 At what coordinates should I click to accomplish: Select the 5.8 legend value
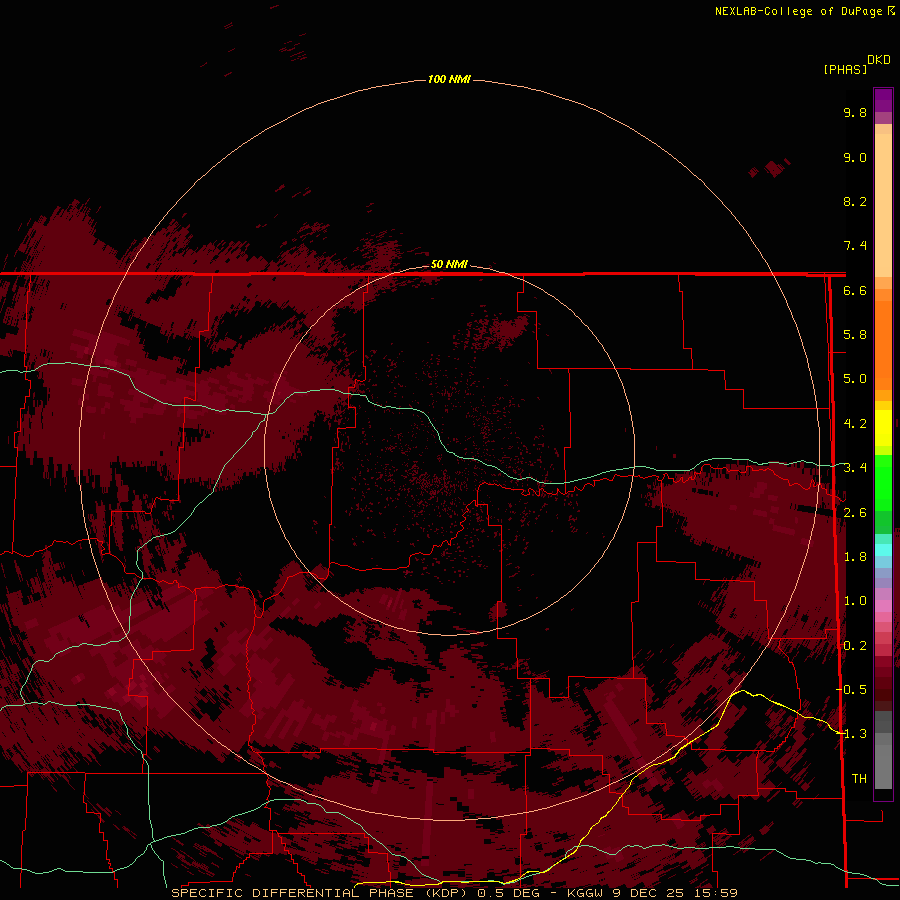point(855,335)
